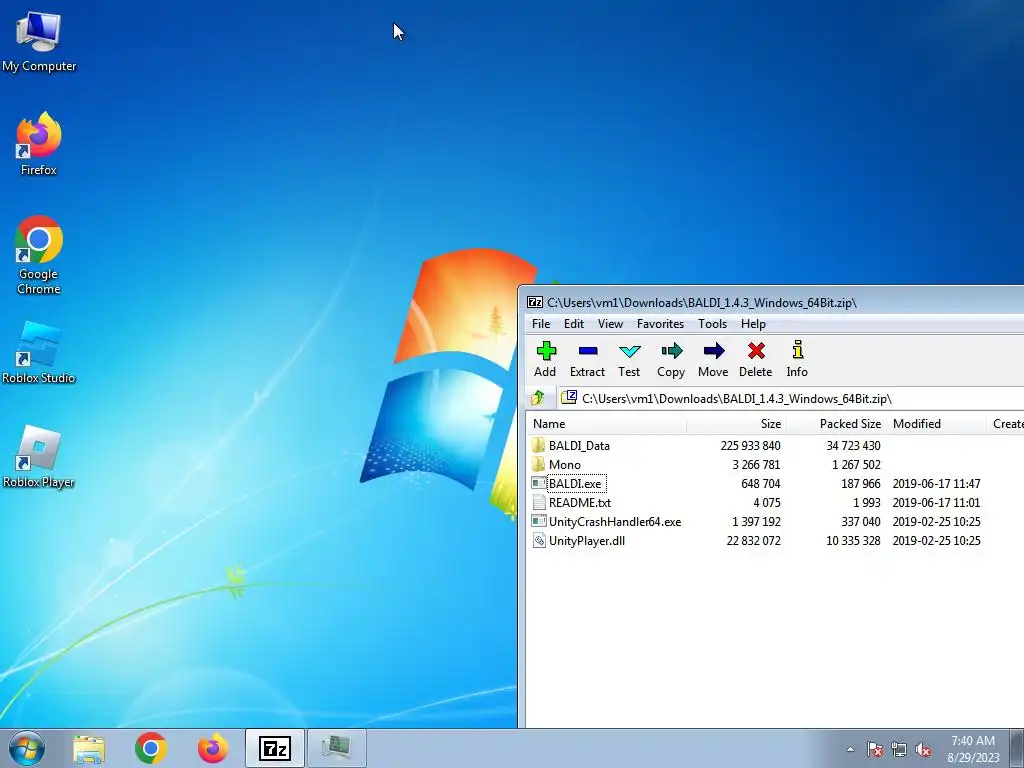Extract files with the Extract toolbar icon

587,359
